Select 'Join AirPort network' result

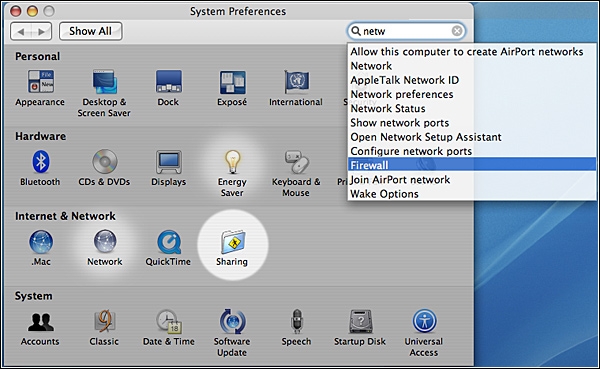[x=471, y=180]
